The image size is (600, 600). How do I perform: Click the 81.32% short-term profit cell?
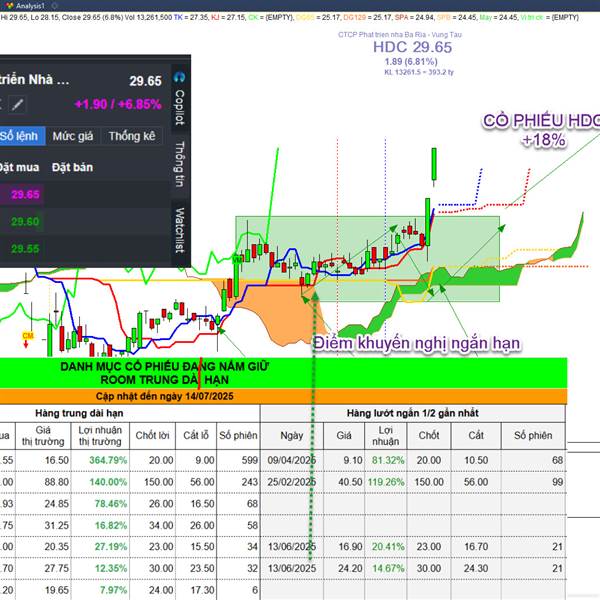(388, 460)
